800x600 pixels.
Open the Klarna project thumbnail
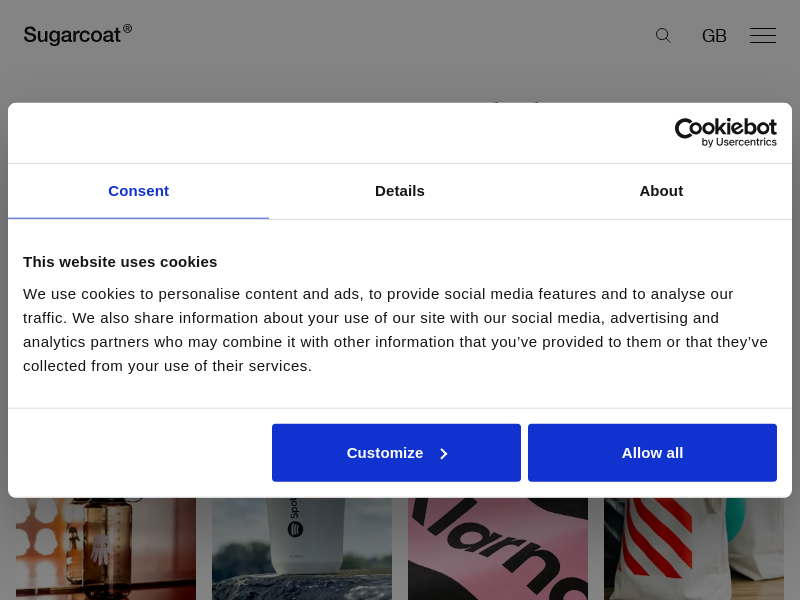click(x=497, y=550)
